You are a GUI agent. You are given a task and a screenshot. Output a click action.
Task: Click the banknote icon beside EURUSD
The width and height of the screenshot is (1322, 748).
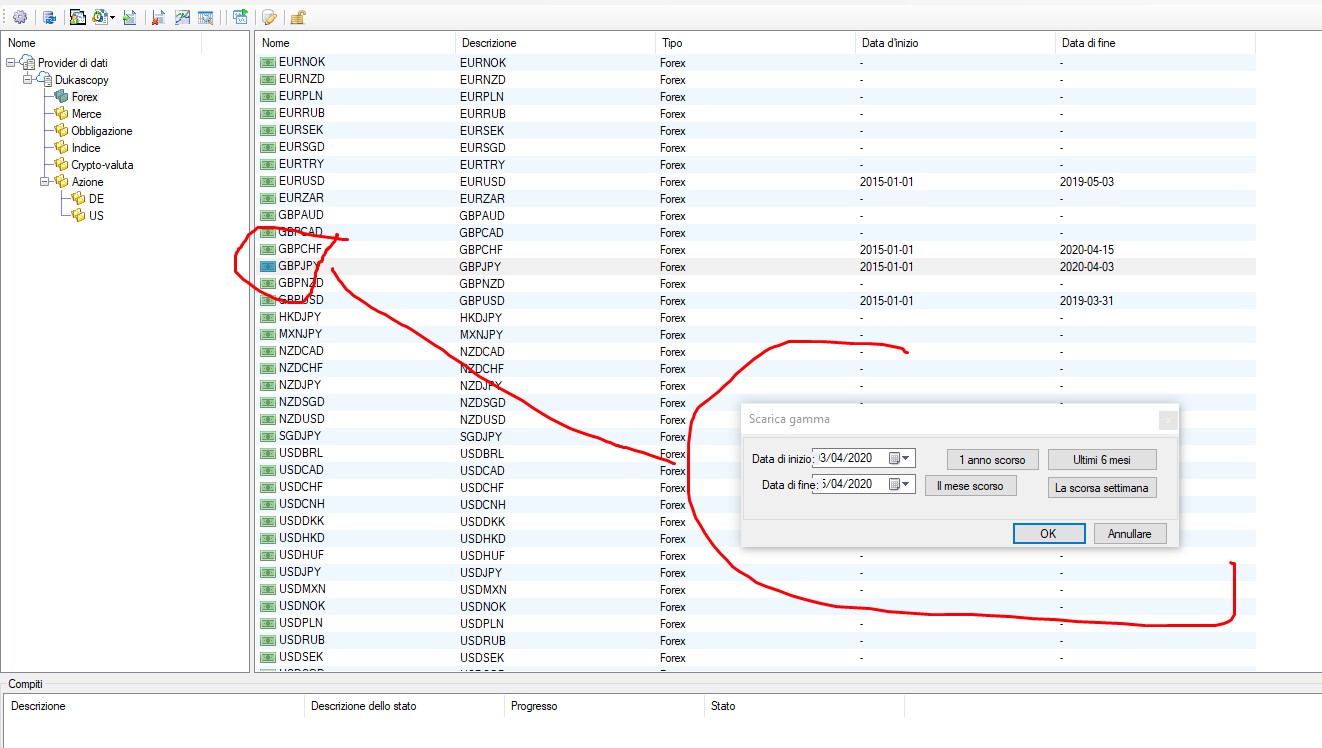pyautogui.click(x=267, y=181)
